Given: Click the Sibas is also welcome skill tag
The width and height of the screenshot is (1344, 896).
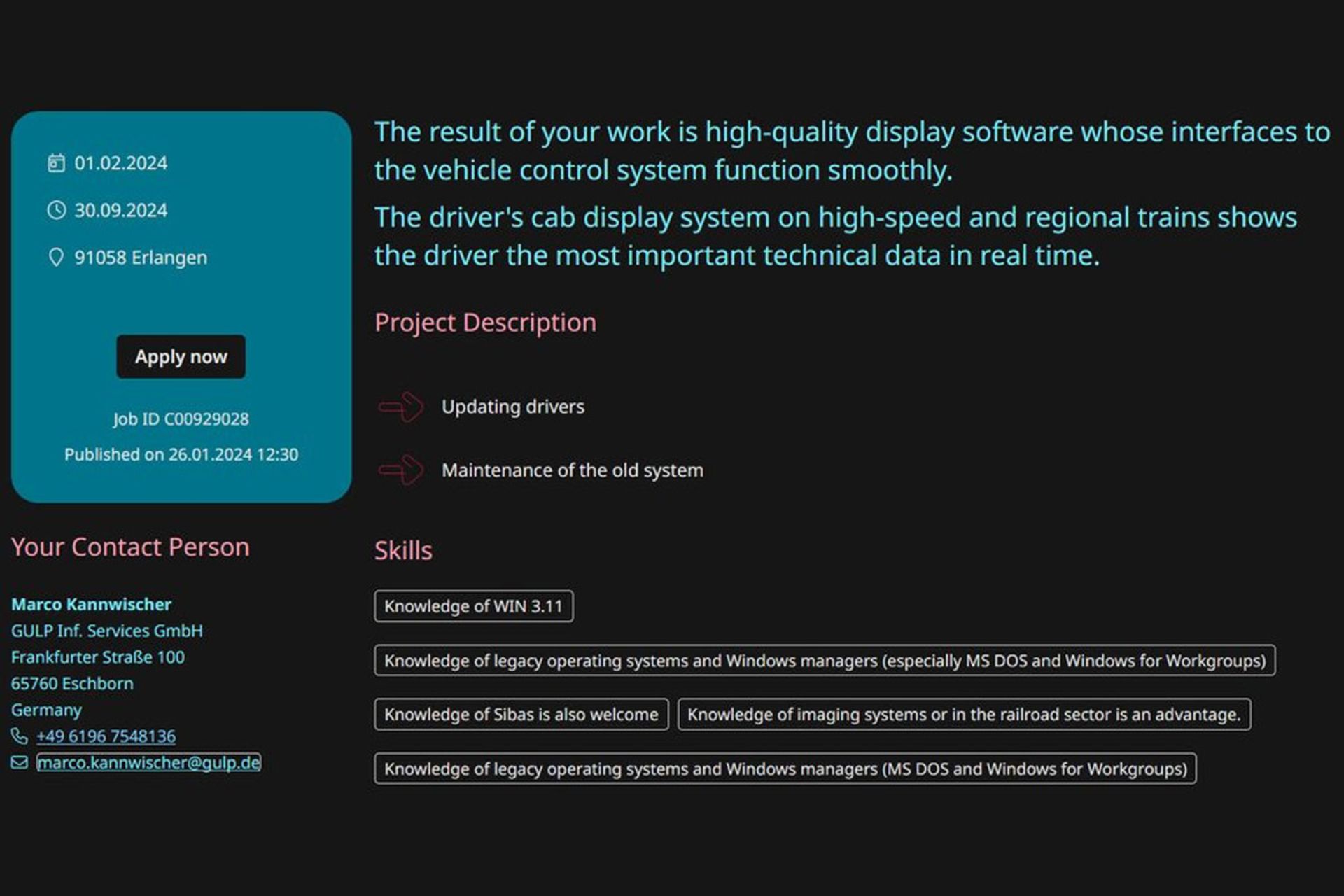Looking at the screenshot, I should [x=521, y=715].
